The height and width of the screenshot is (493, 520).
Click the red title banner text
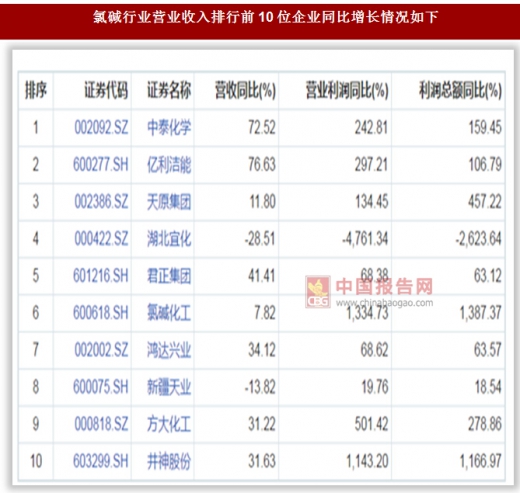pyautogui.click(x=265, y=17)
